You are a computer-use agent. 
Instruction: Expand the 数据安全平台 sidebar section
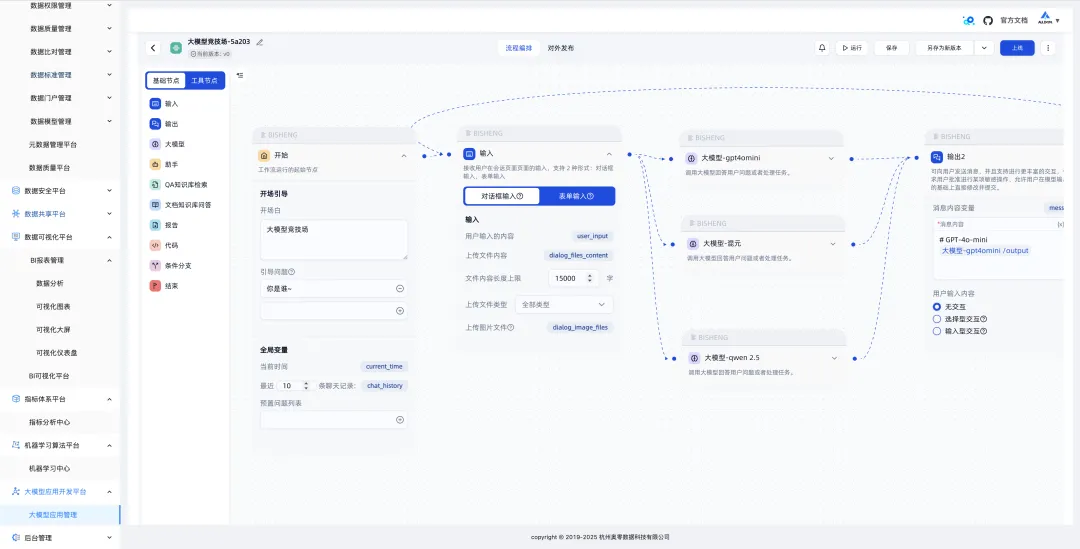coord(110,191)
